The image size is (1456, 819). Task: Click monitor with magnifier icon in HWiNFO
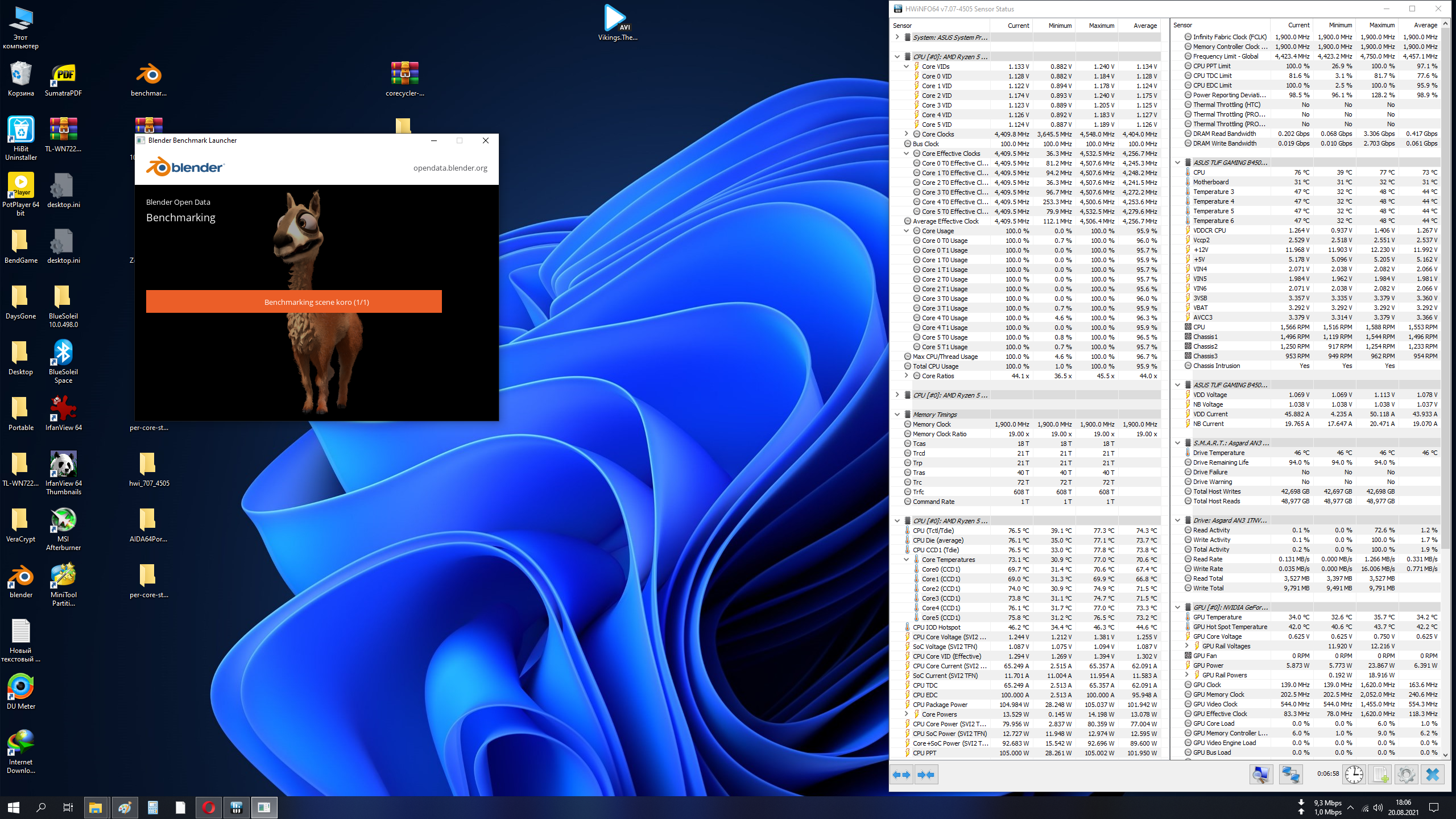click(x=1260, y=775)
